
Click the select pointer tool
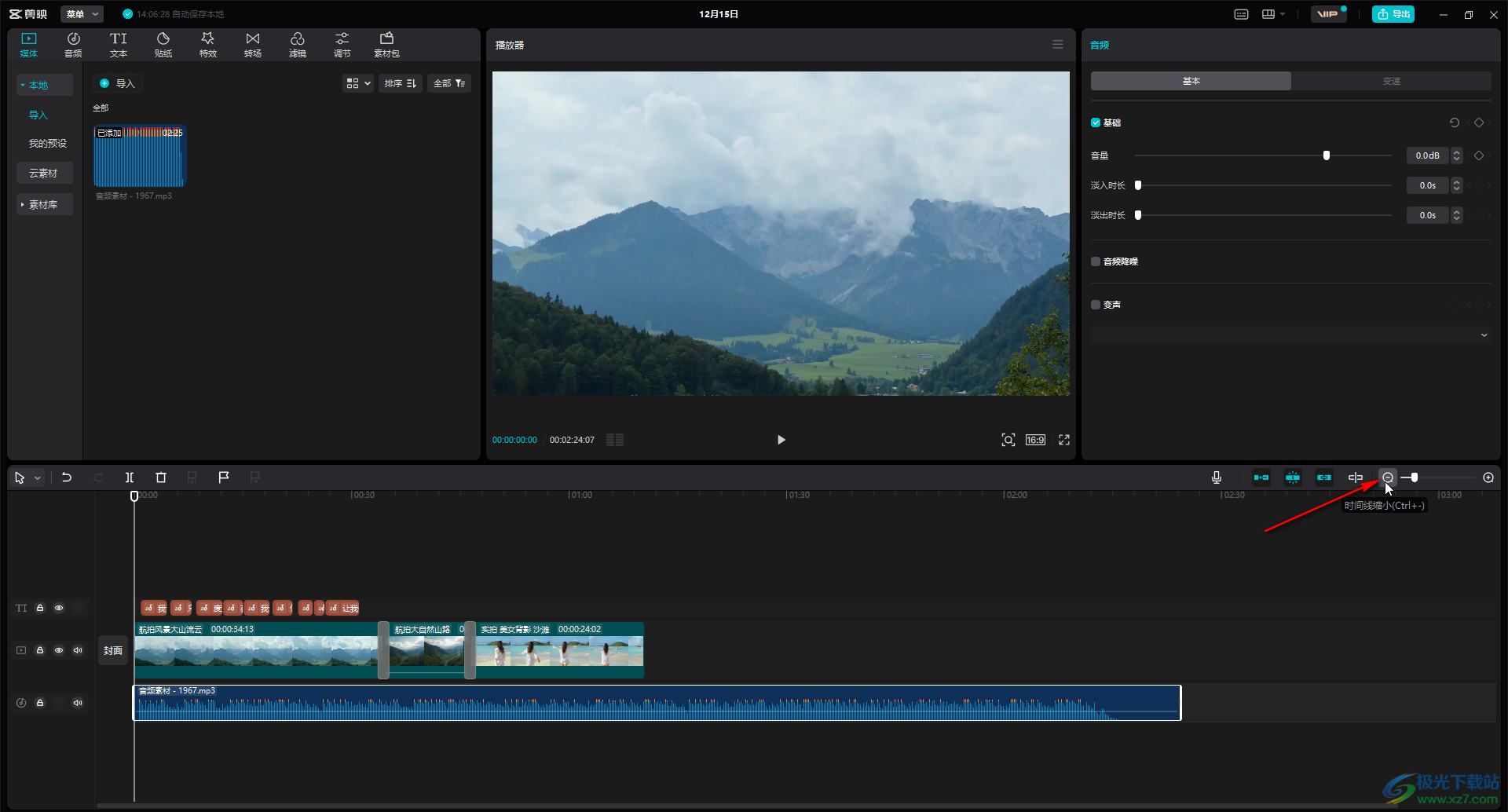pos(20,477)
